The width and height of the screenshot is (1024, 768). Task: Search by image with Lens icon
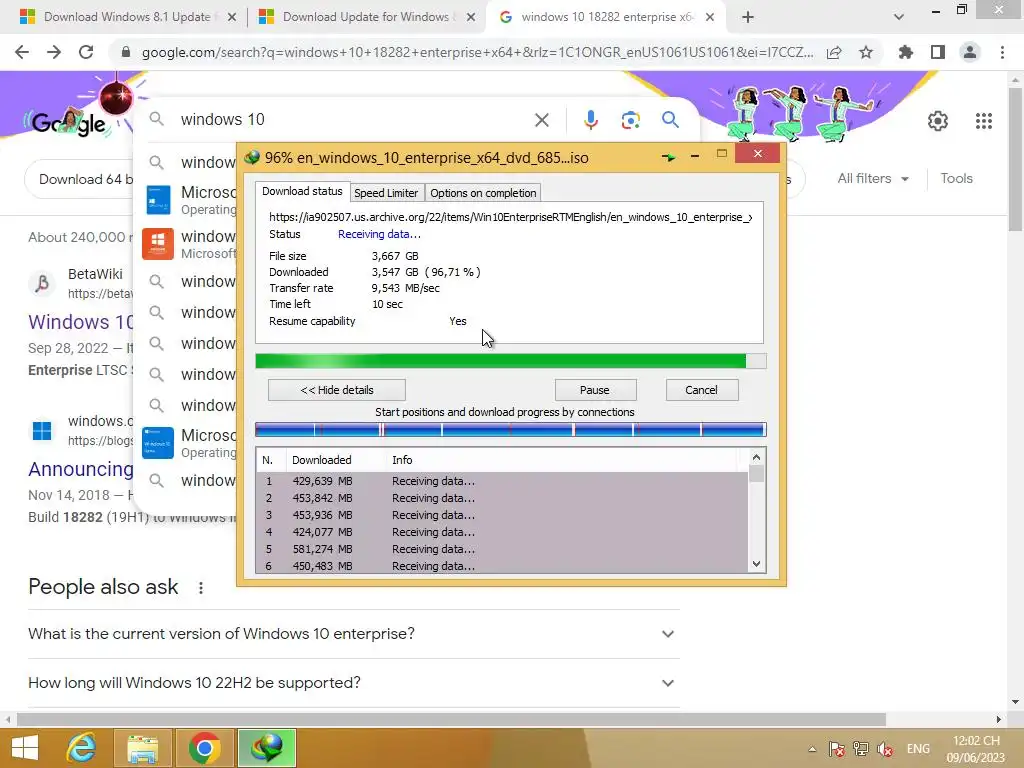click(x=630, y=120)
